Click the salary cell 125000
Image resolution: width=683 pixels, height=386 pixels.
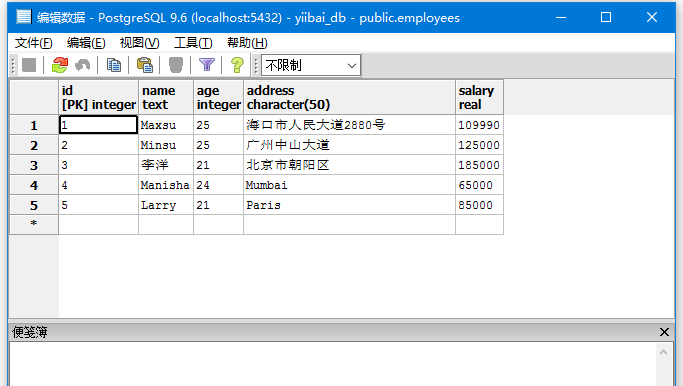(480, 145)
